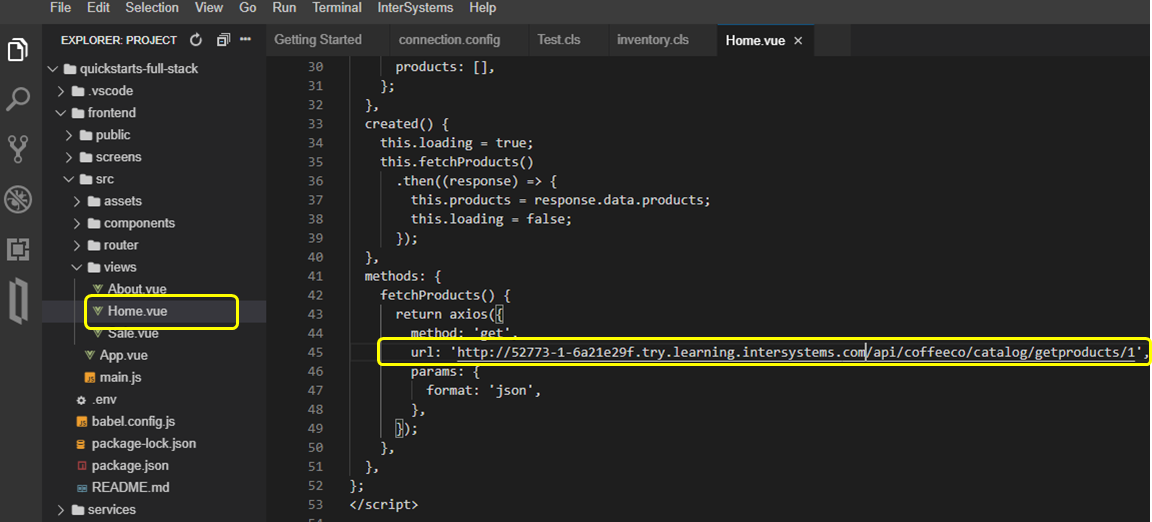Open About.vue in the file tree
The width and height of the screenshot is (1152, 522).
[137, 289]
